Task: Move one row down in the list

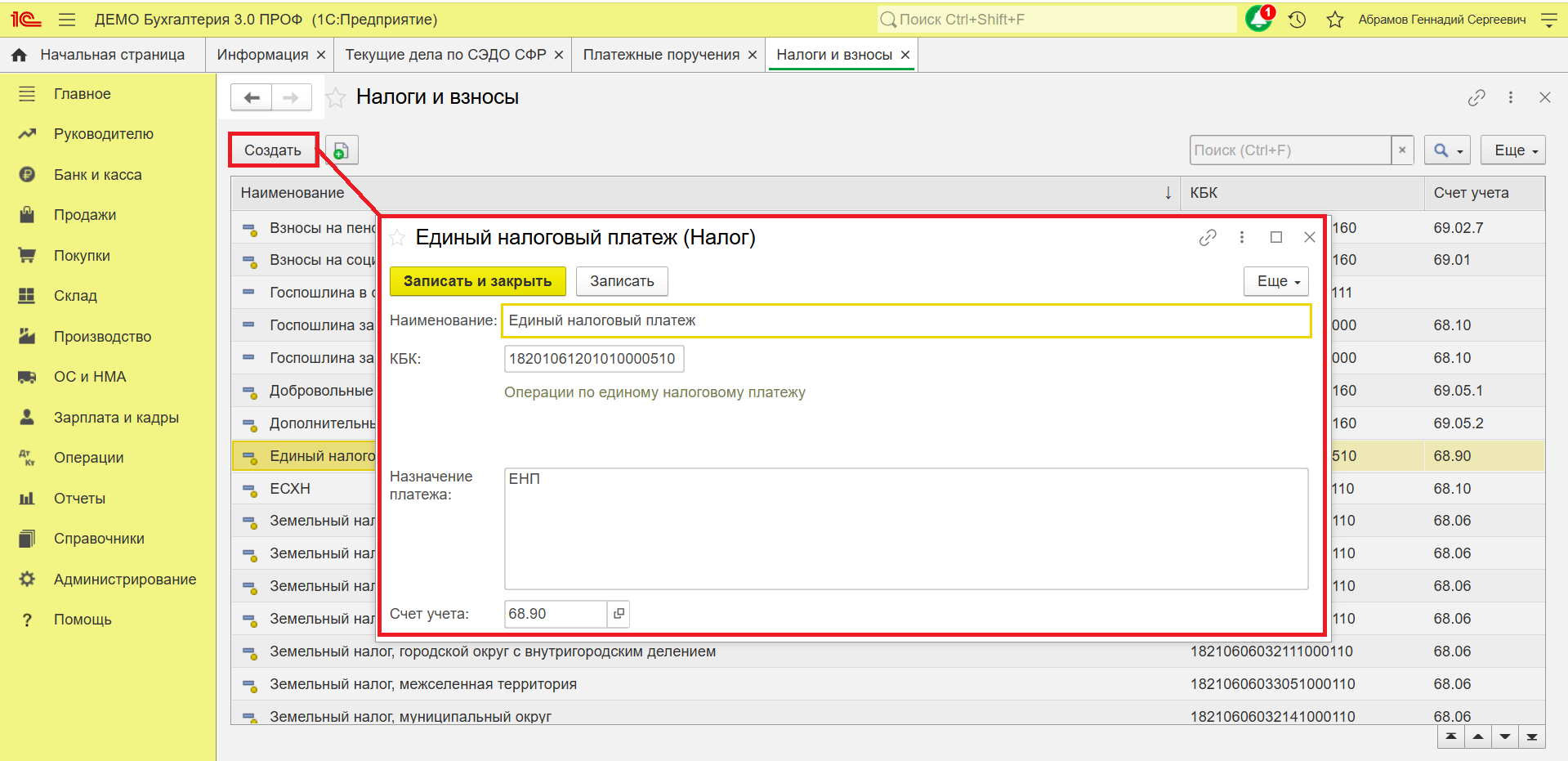Action: click(1505, 736)
